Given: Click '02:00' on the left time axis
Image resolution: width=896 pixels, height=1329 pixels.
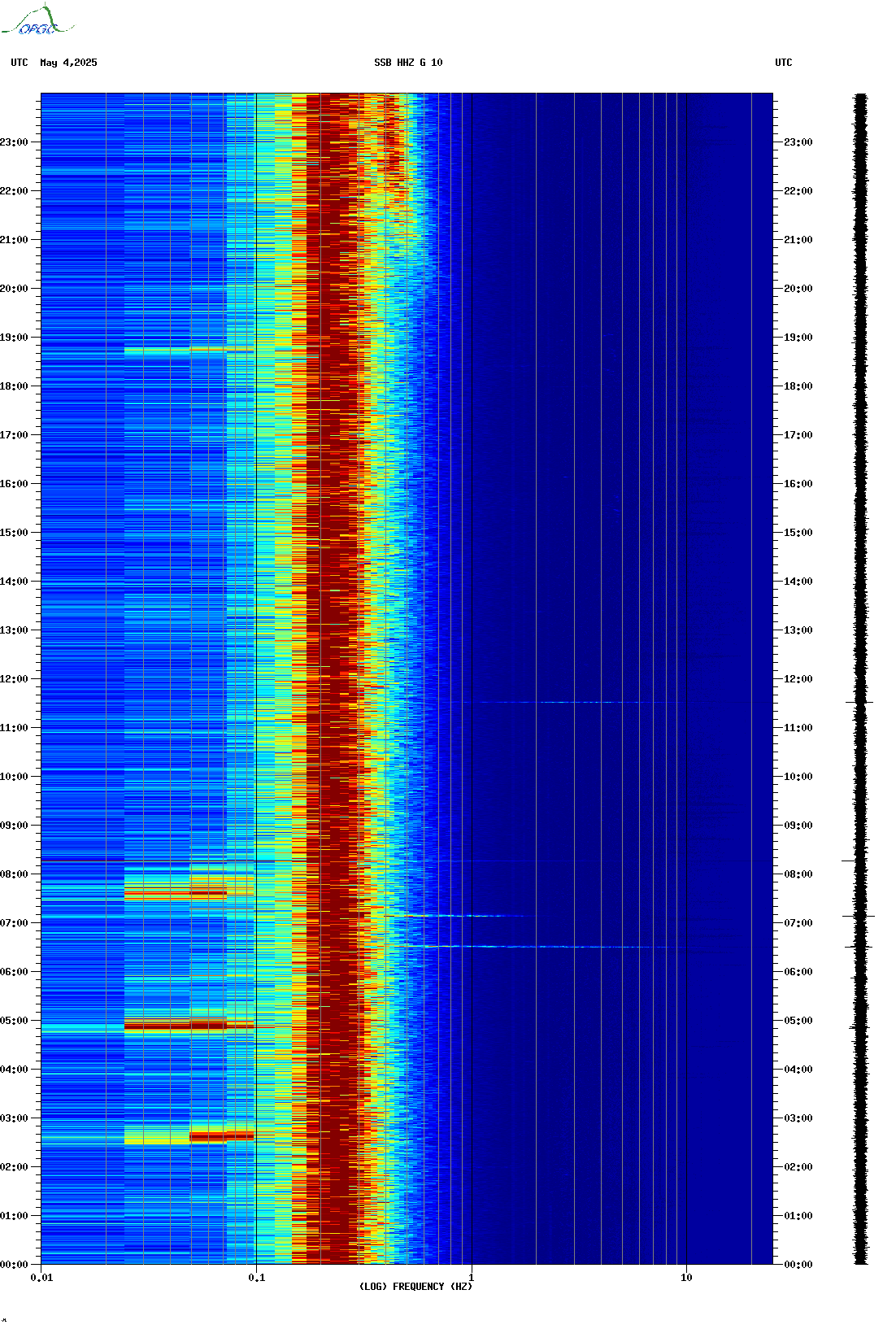Looking at the screenshot, I should (x=14, y=1167).
